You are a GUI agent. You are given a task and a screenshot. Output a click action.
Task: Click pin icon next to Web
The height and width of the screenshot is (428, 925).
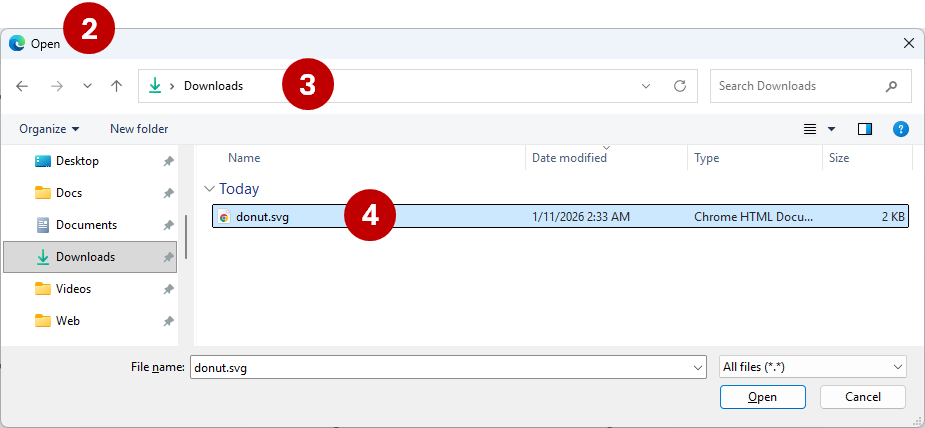[x=168, y=321]
